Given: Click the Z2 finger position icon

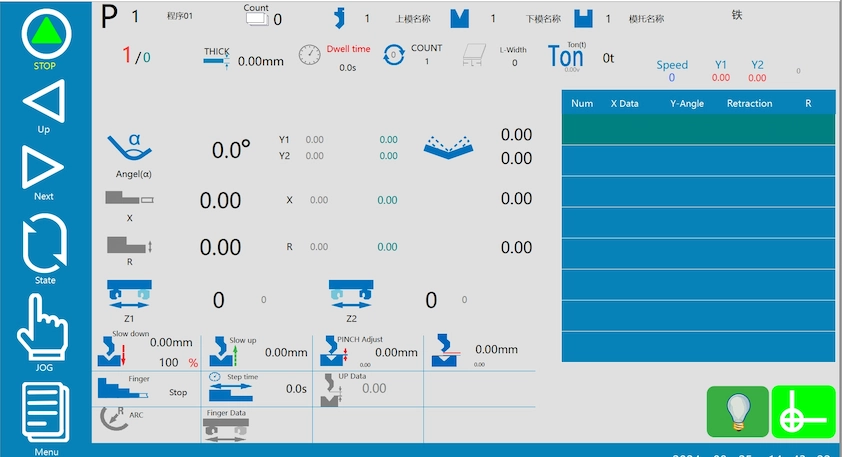Looking at the screenshot, I should pyautogui.click(x=351, y=294).
